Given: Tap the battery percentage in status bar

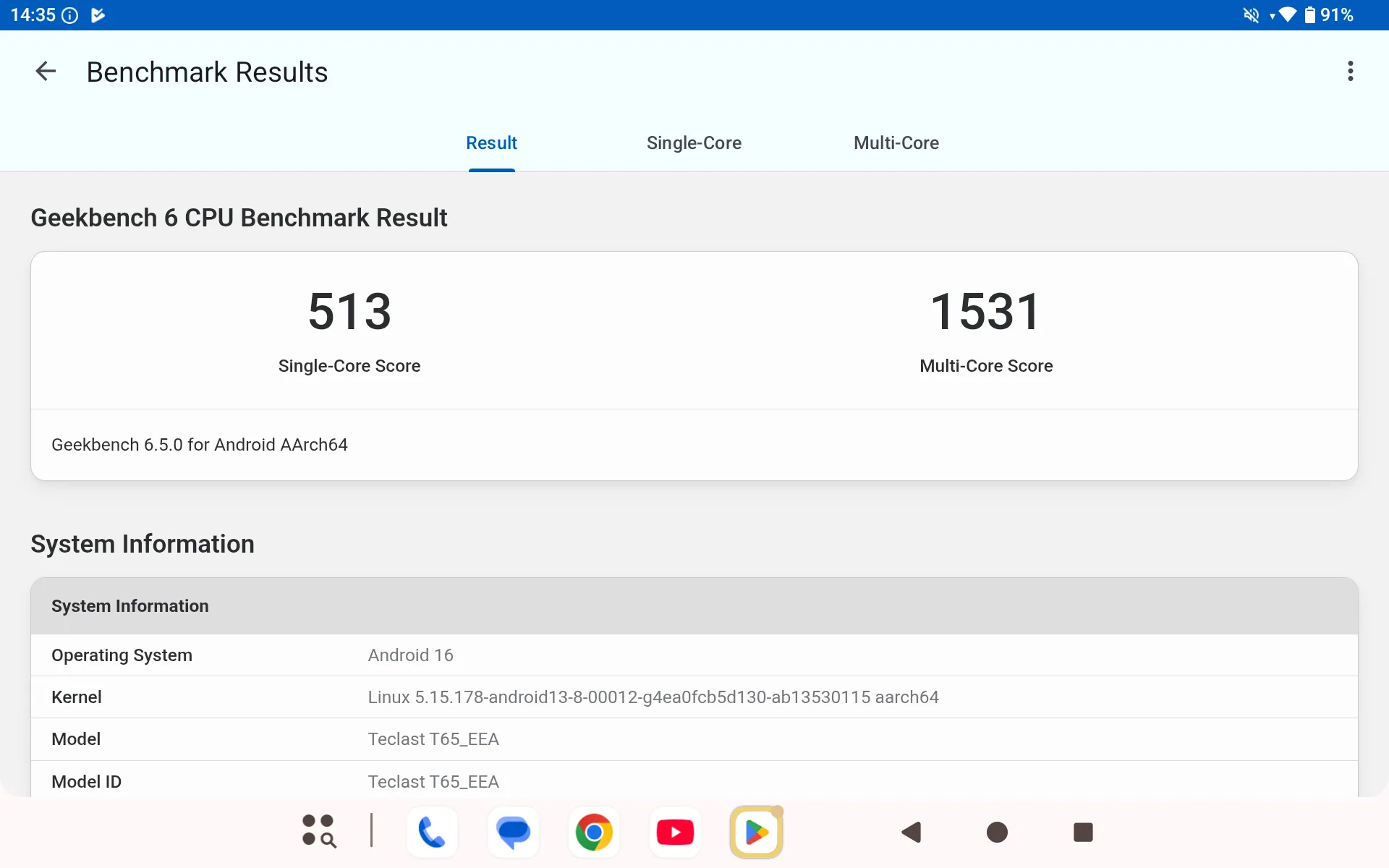Looking at the screenshot, I should click(x=1335, y=15).
